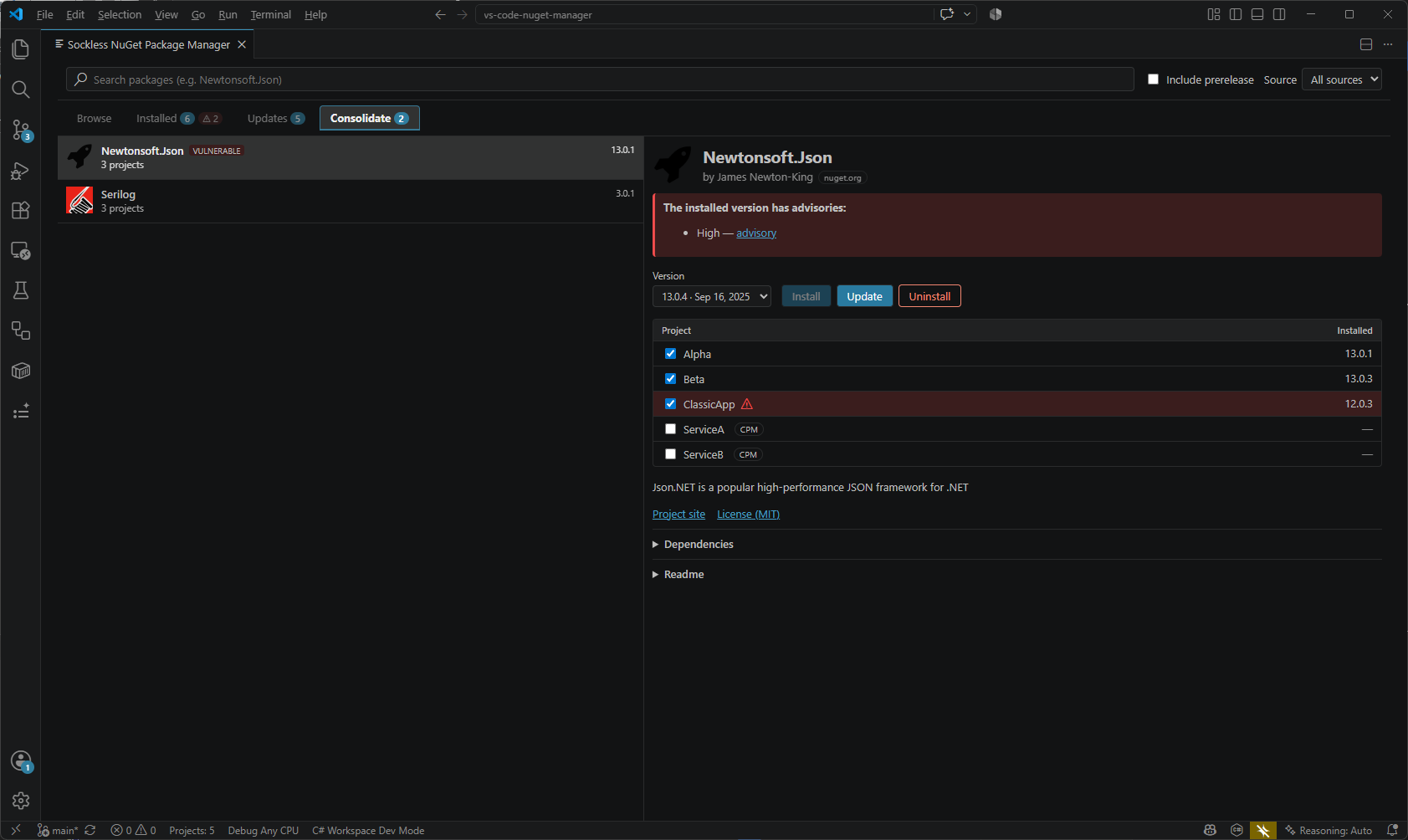
Task: Open the vs-code-nuget-manager command center
Action: 704,14
